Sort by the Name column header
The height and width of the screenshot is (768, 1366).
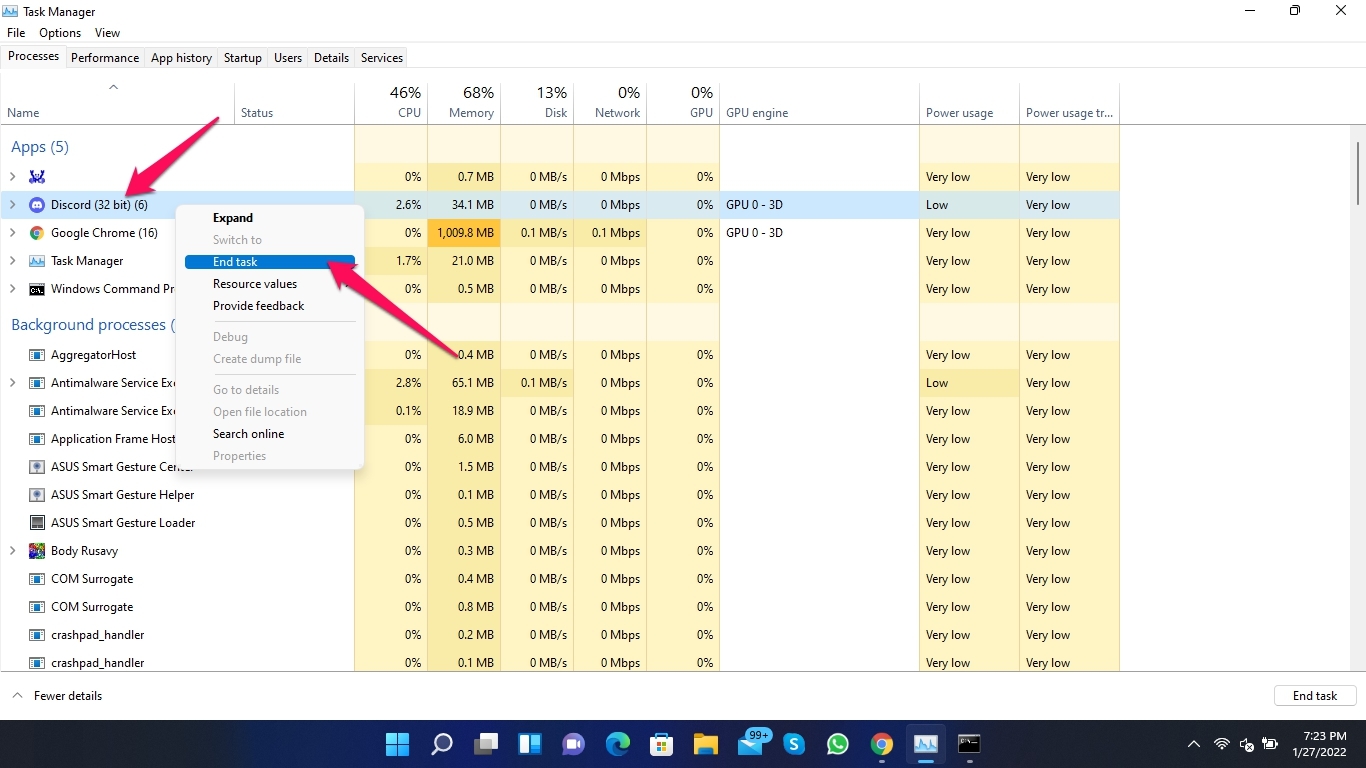[117, 101]
